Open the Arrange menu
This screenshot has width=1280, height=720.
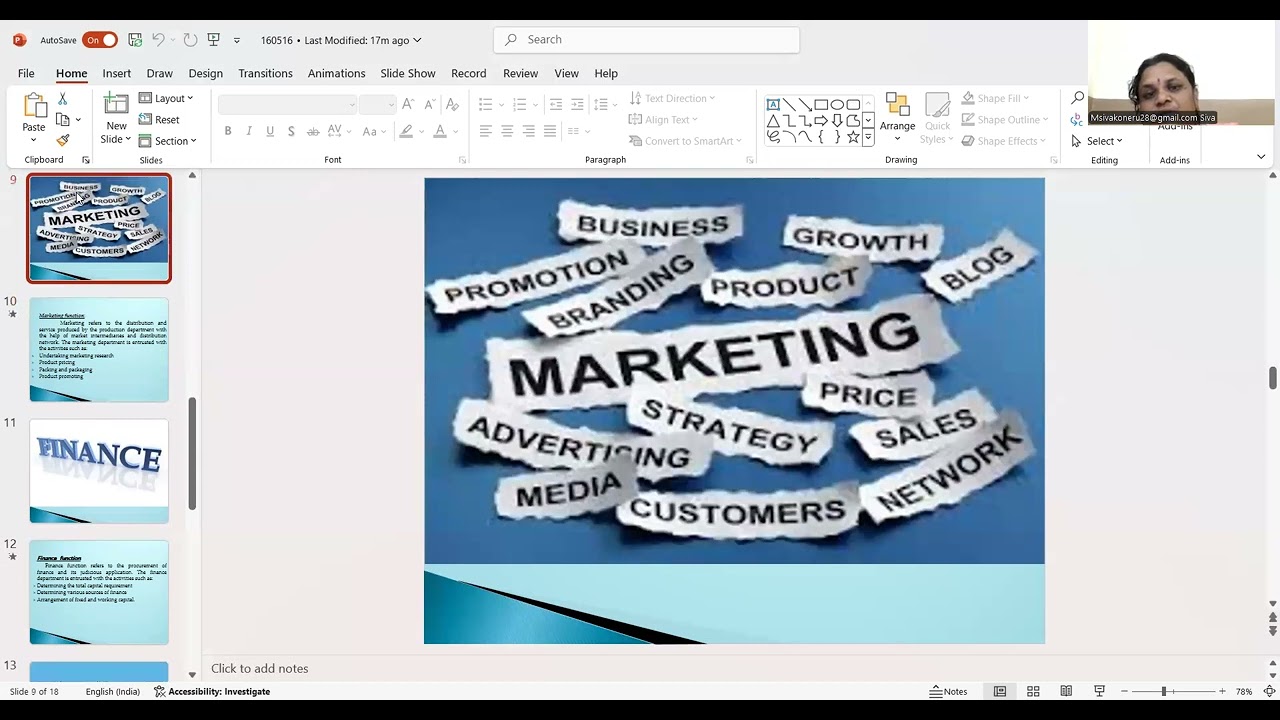tap(897, 118)
